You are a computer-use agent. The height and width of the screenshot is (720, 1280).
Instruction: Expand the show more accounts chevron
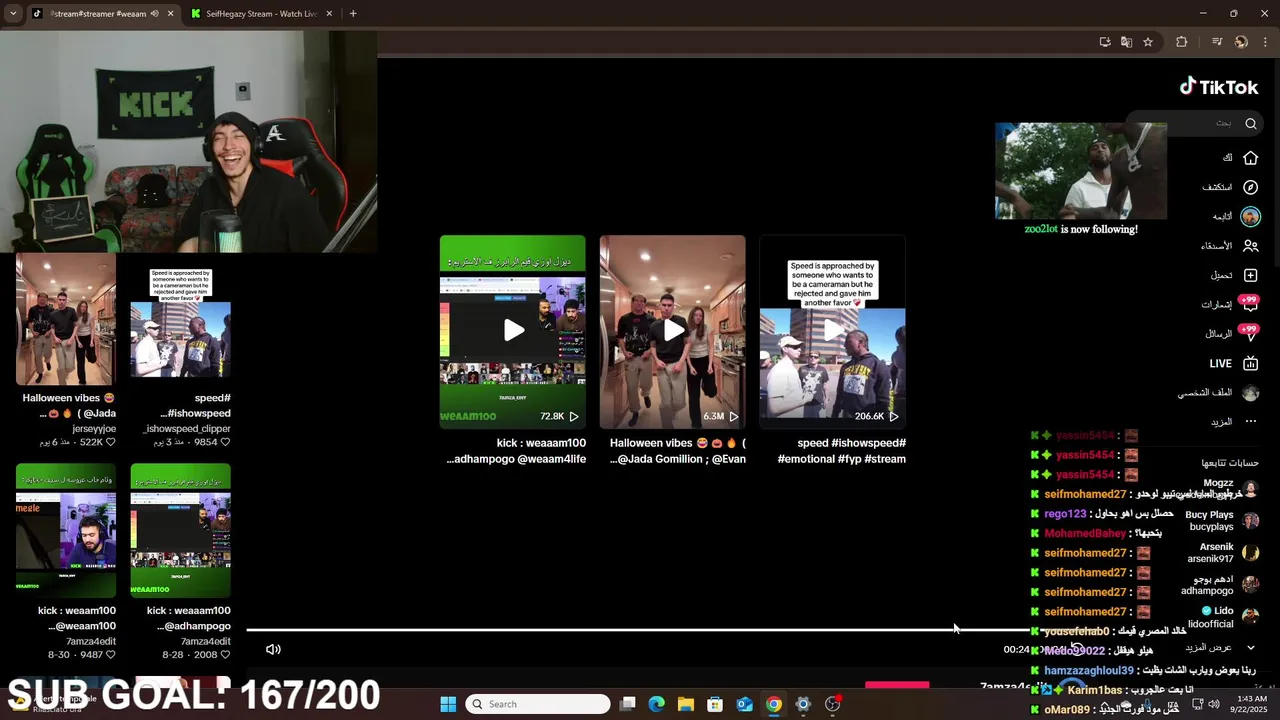[1250, 647]
